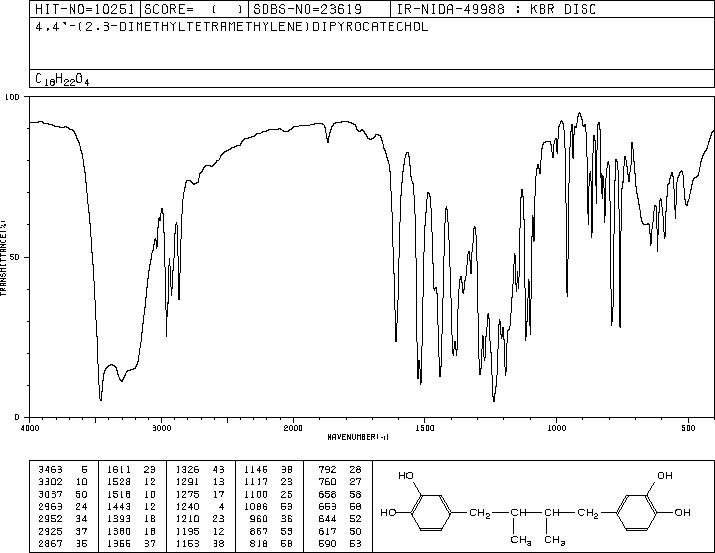The image size is (715, 553).
Task: Select peak table value 1291
Action: tap(187, 482)
